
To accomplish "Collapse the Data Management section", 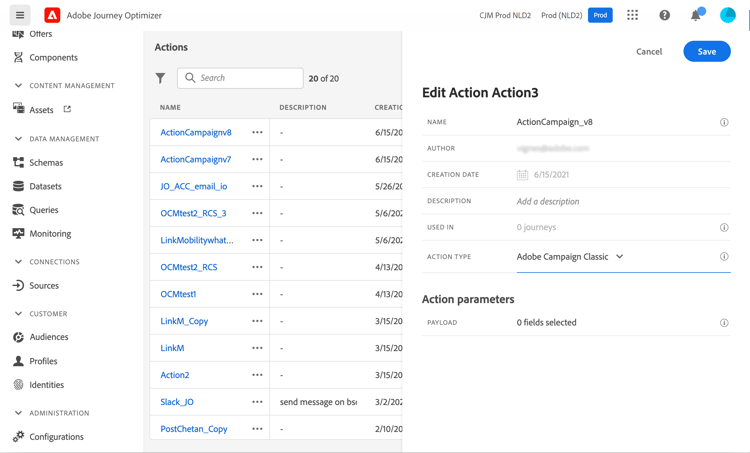I will pos(18,139).
